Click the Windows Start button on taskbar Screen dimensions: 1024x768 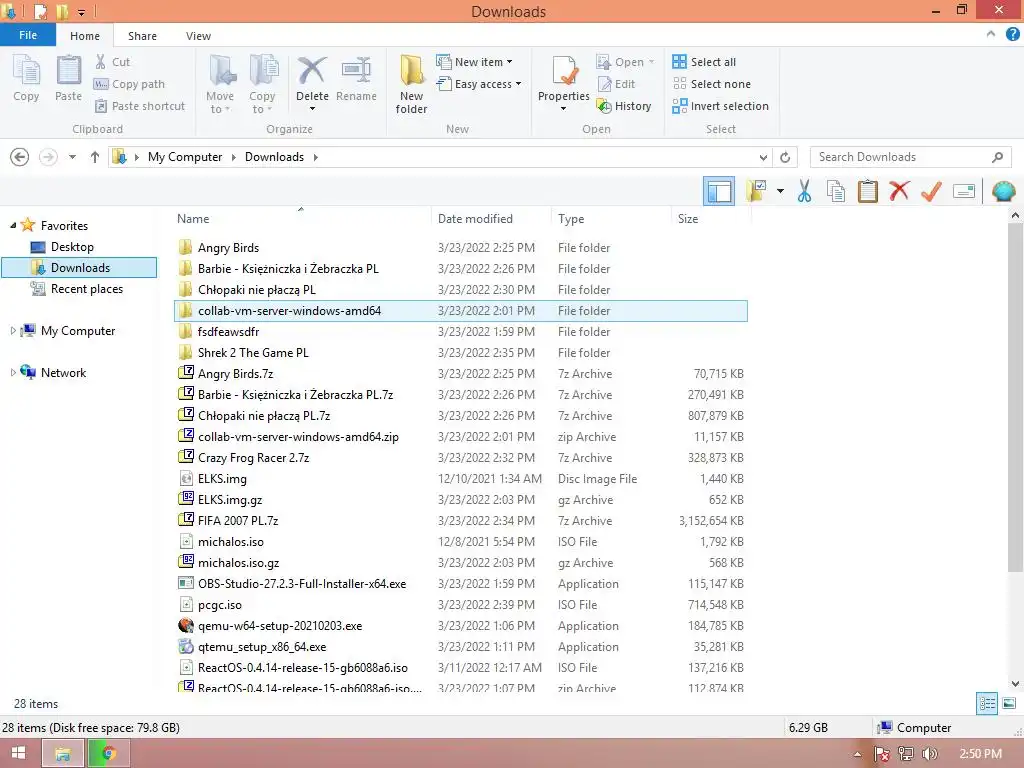18,754
